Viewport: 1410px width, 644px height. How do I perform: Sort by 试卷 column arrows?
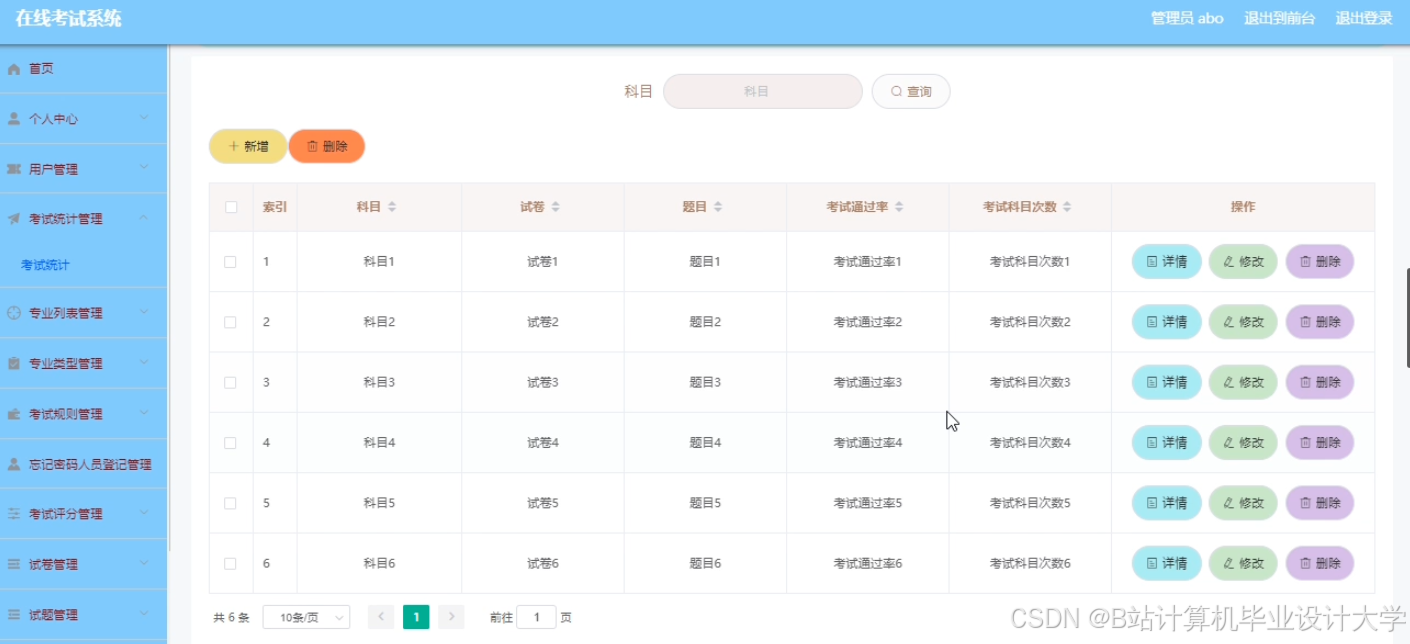pos(555,207)
